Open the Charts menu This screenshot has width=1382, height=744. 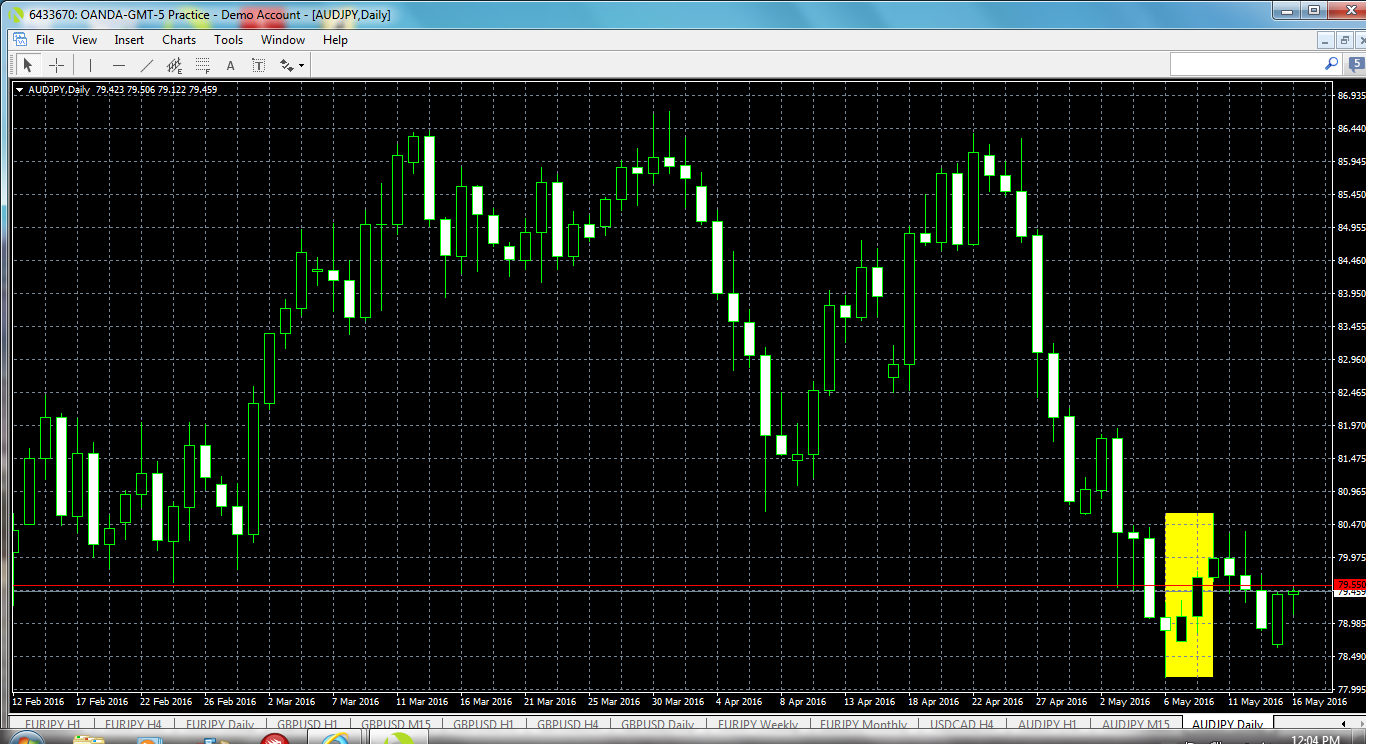[179, 40]
